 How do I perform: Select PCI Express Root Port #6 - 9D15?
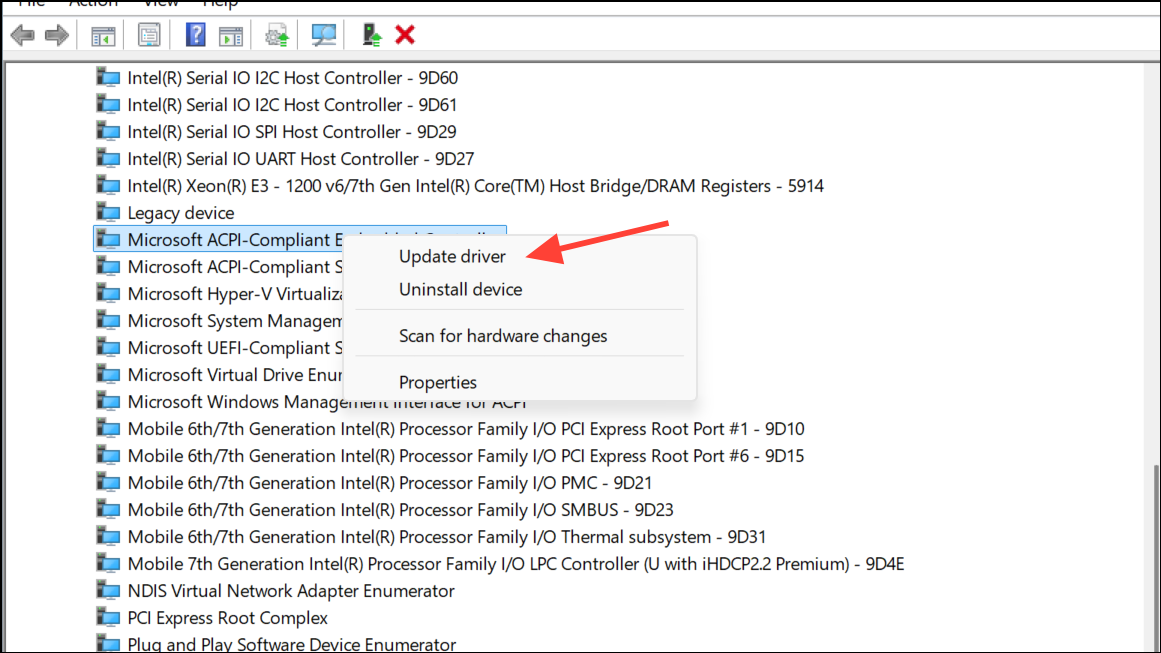(466, 455)
